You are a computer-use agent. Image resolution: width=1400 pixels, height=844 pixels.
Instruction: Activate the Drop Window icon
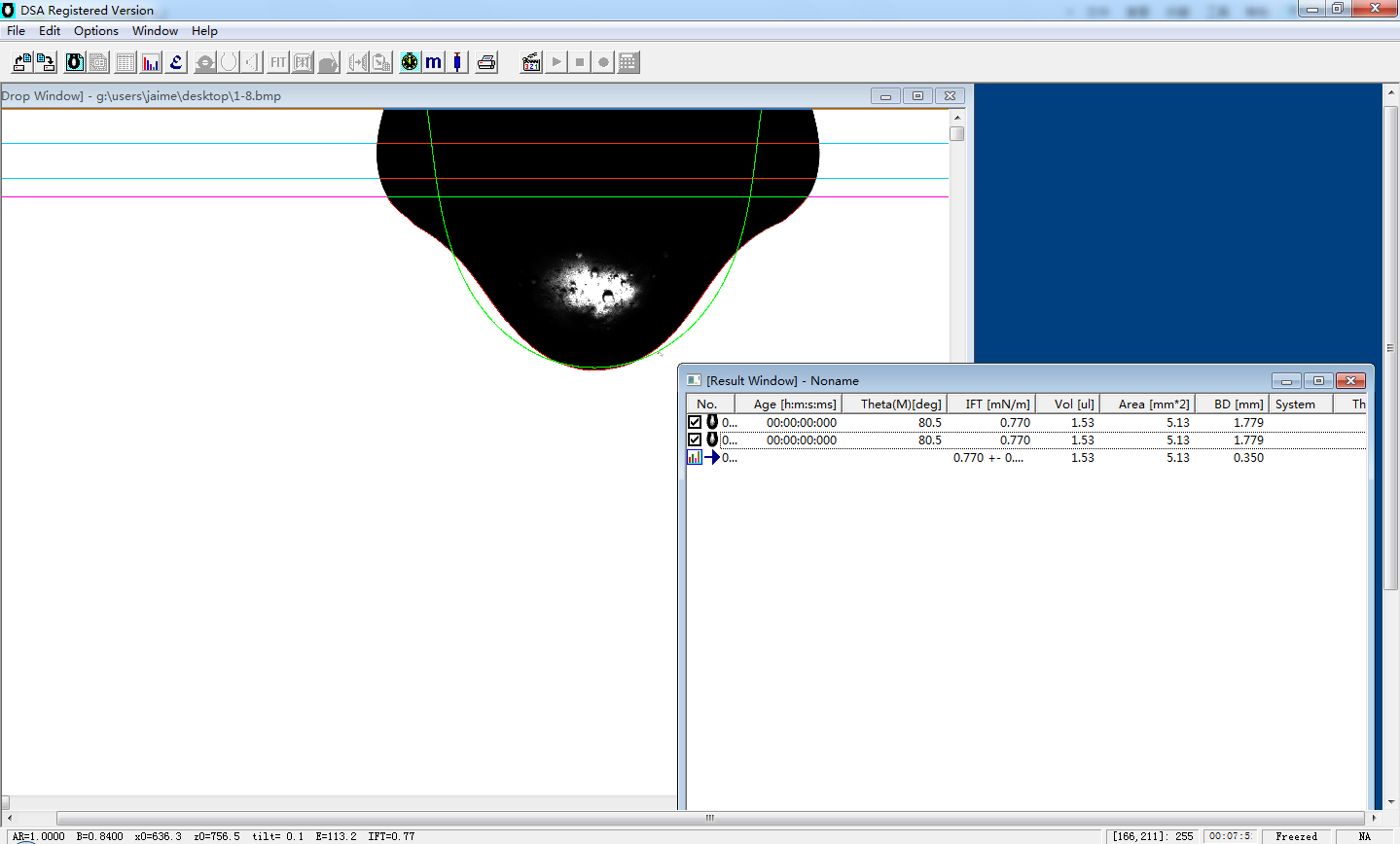[x=75, y=61]
